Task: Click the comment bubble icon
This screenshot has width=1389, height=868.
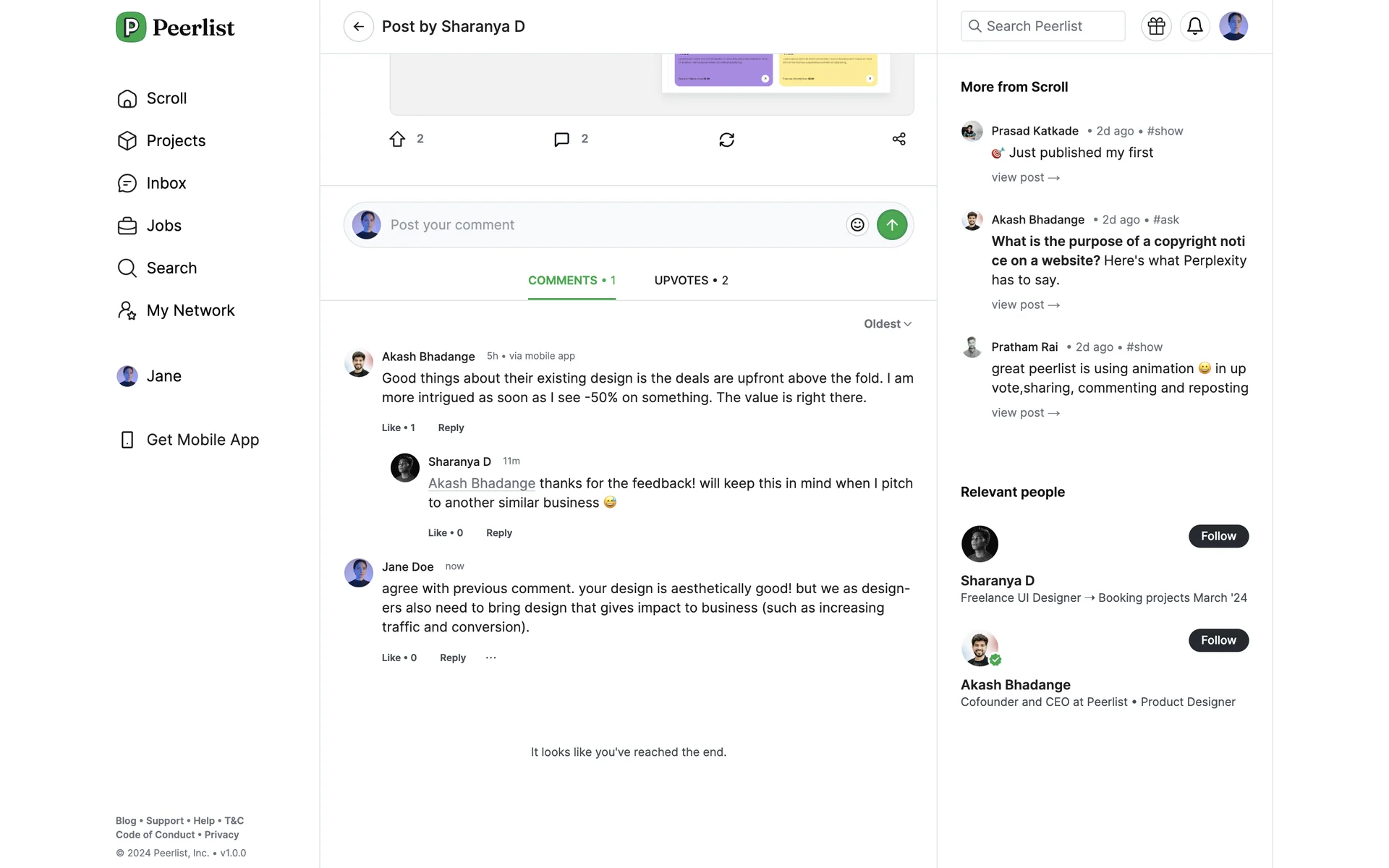Action: (x=561, y=139)
